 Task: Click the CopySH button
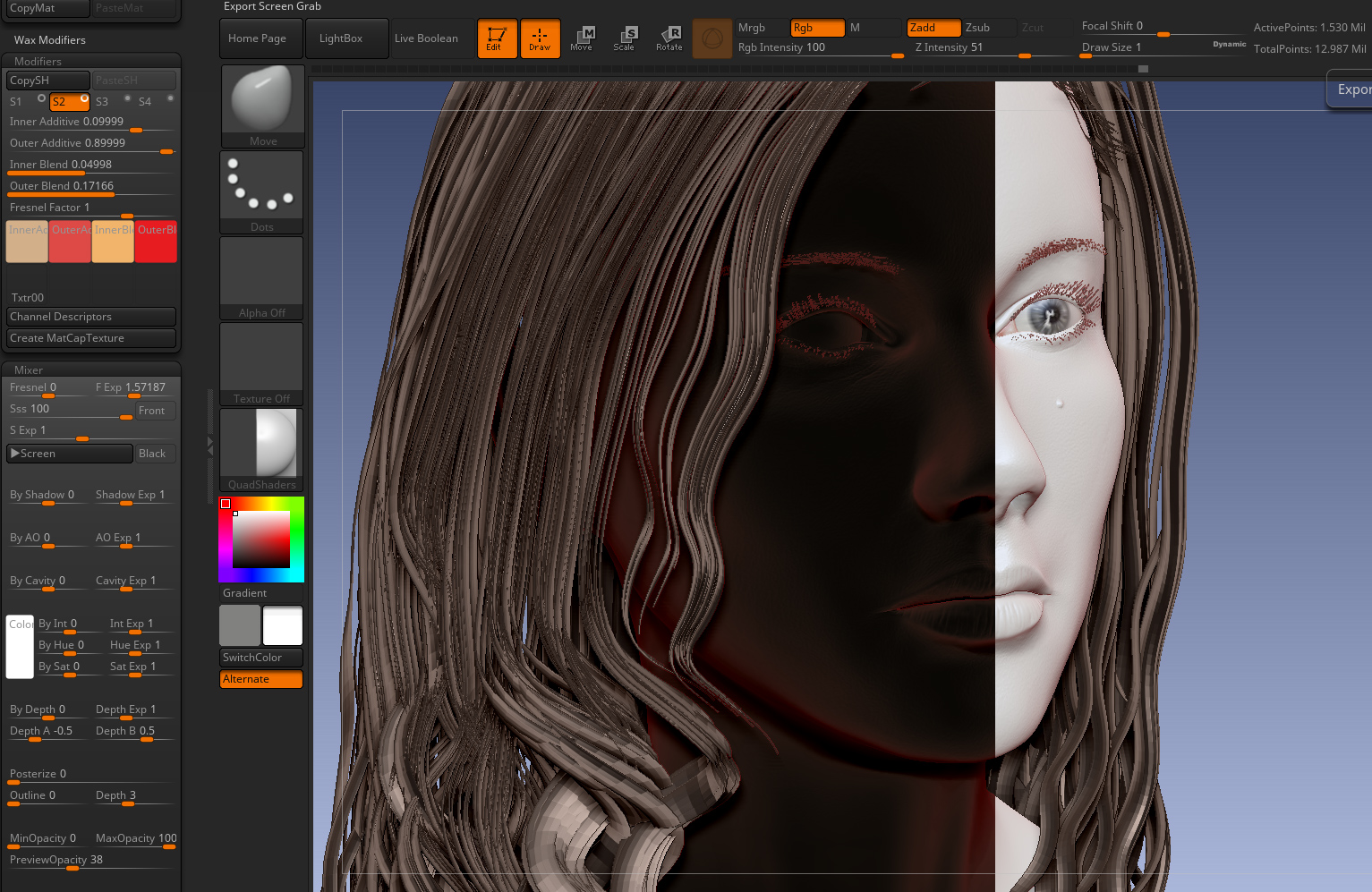click(47, 81)
